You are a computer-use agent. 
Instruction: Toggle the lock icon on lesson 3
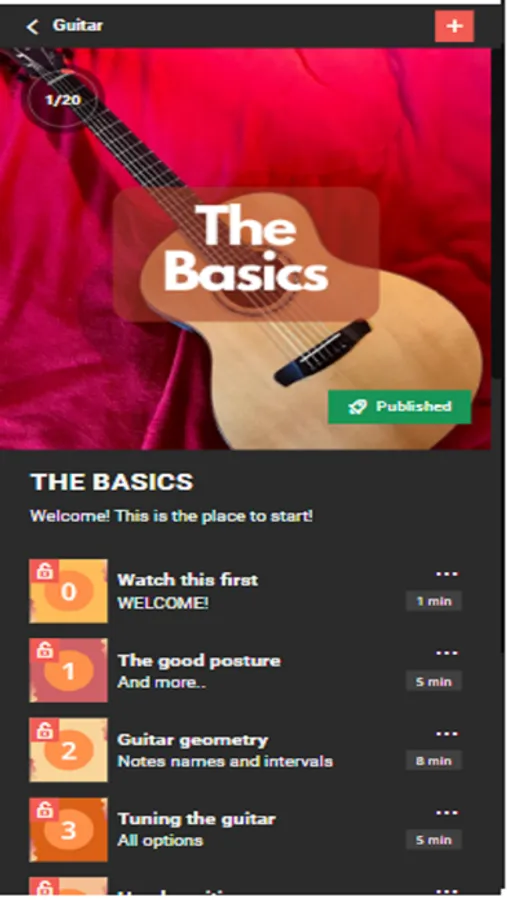coord(44,809)
